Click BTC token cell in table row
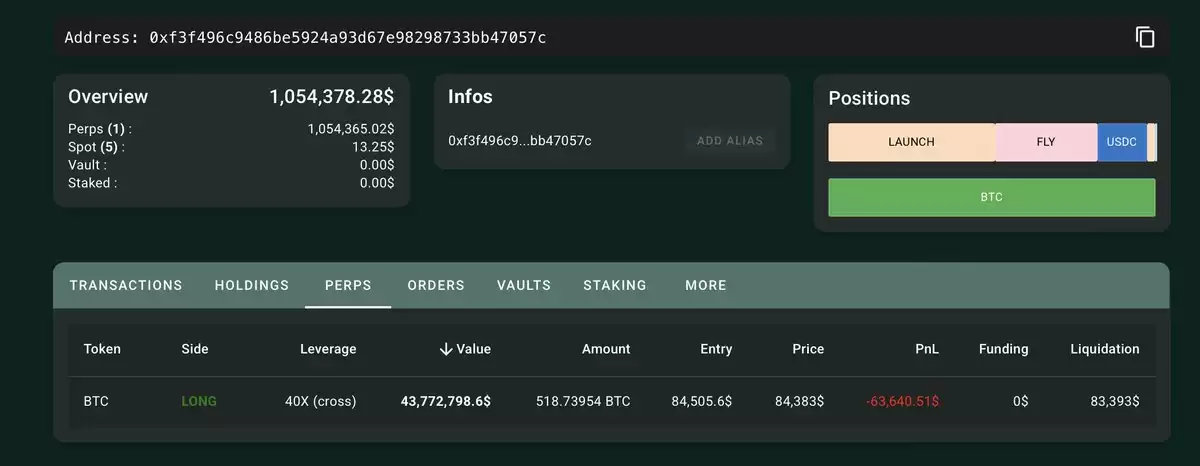Viewport: 1200px width, 466px height. (96, 401)
